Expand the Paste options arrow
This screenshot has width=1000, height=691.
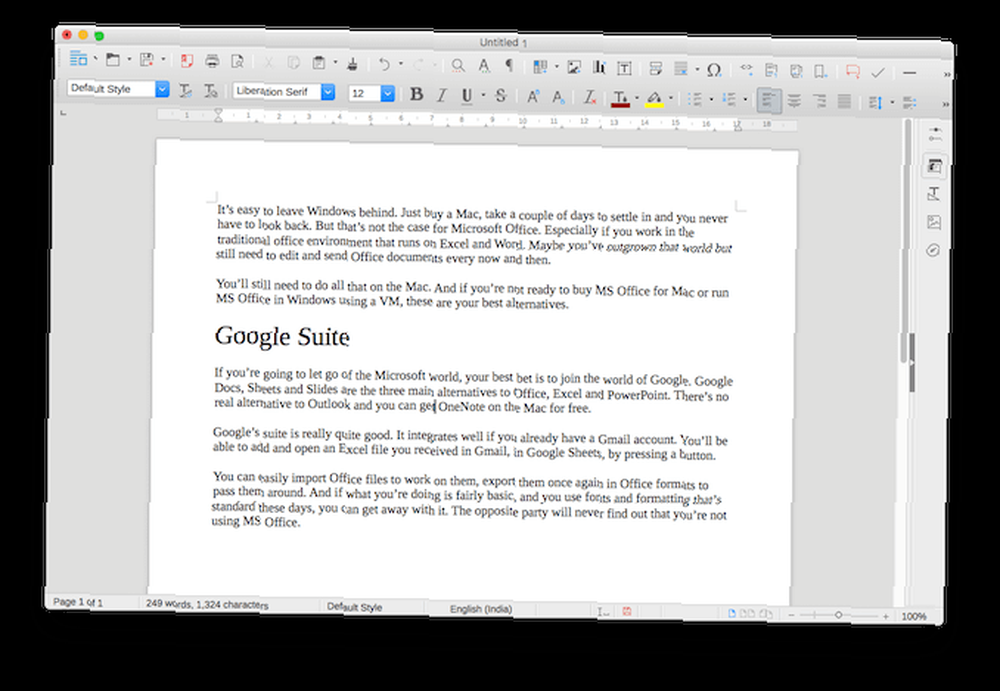tap(335, 63)
